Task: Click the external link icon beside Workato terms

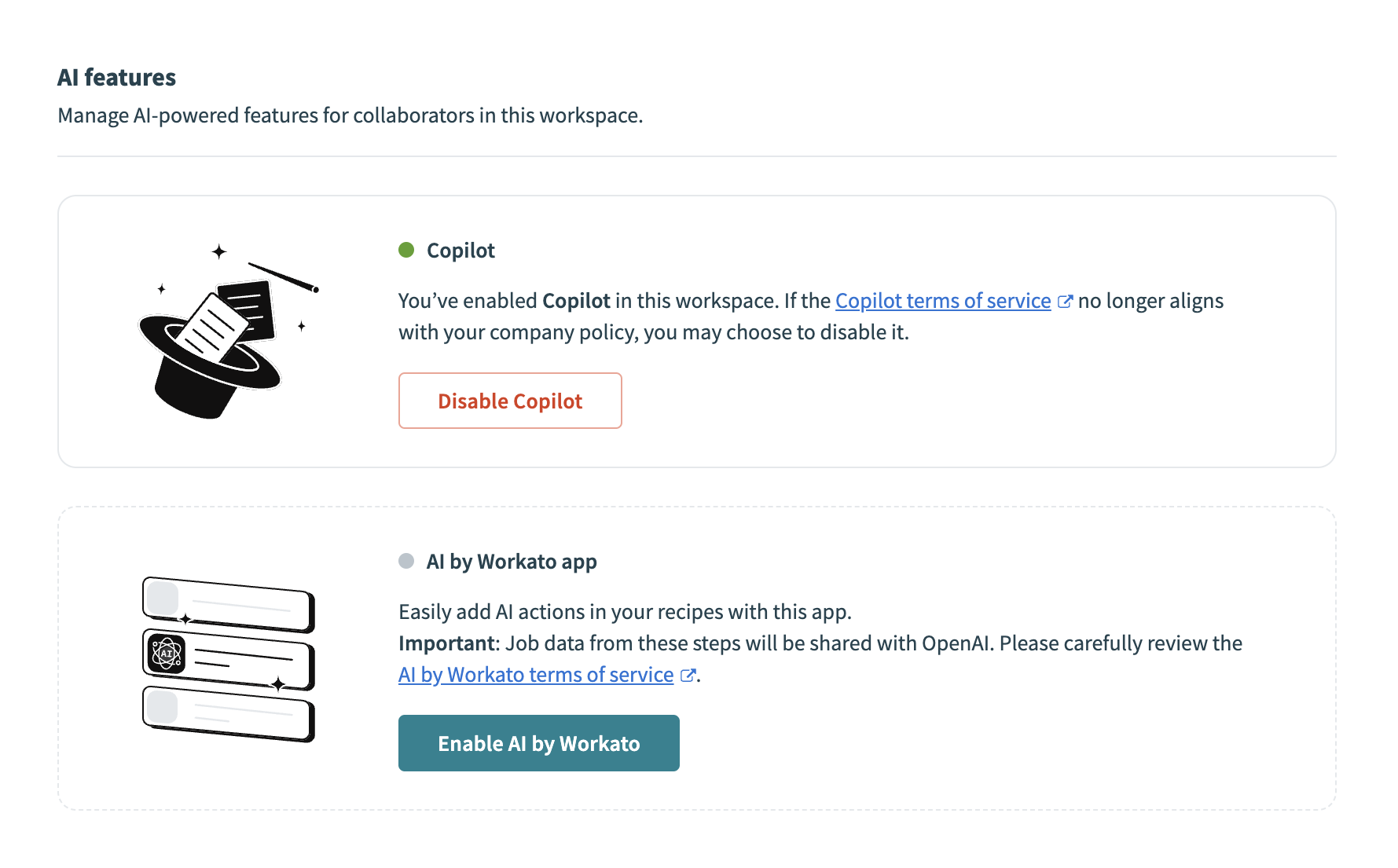Action: coord(688,674)
